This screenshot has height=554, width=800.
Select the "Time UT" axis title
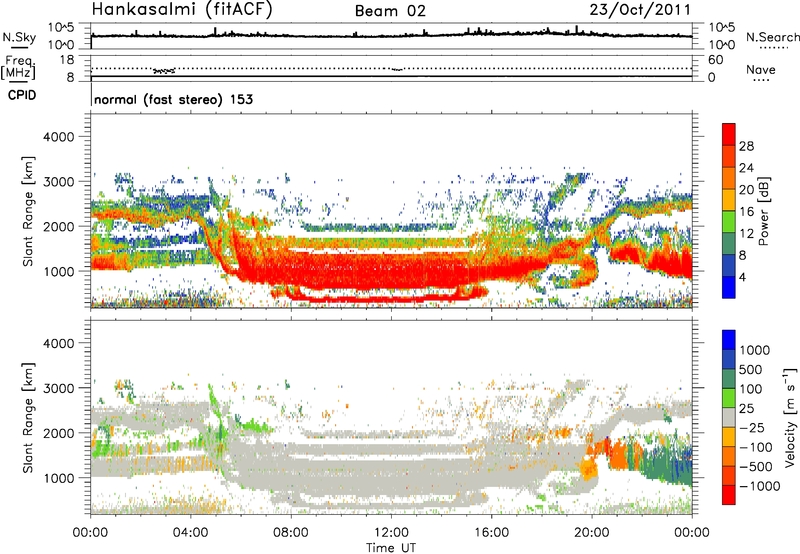click(391, 548)
